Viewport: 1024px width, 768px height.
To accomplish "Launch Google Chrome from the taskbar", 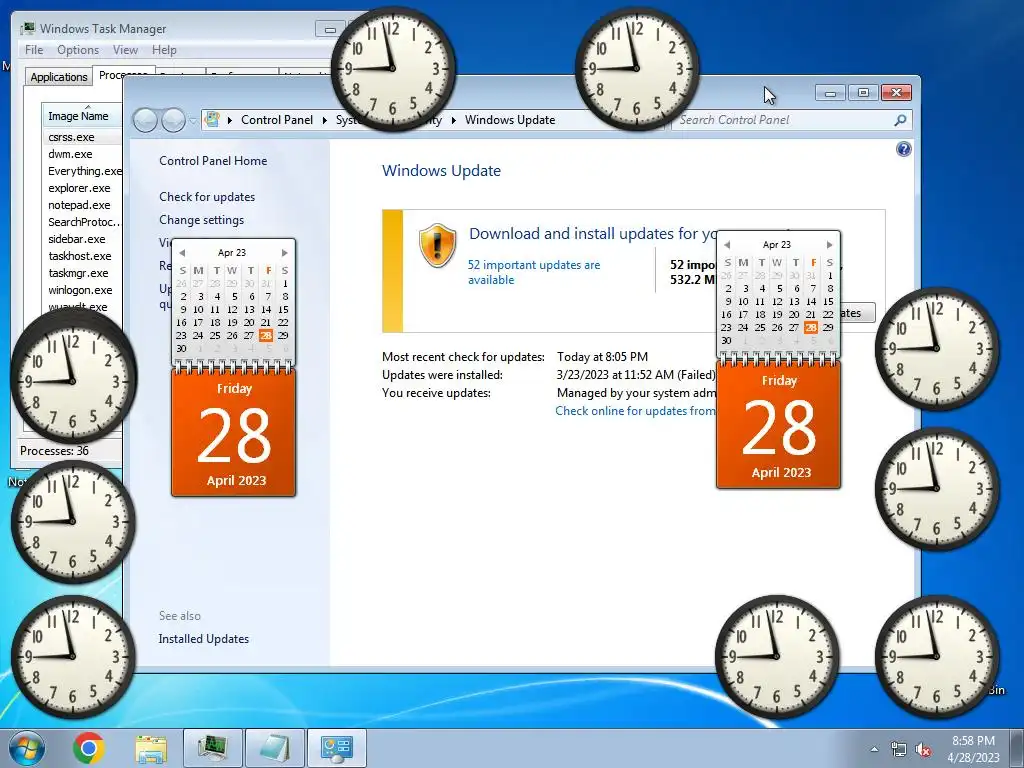I will (x=89, y=748).
